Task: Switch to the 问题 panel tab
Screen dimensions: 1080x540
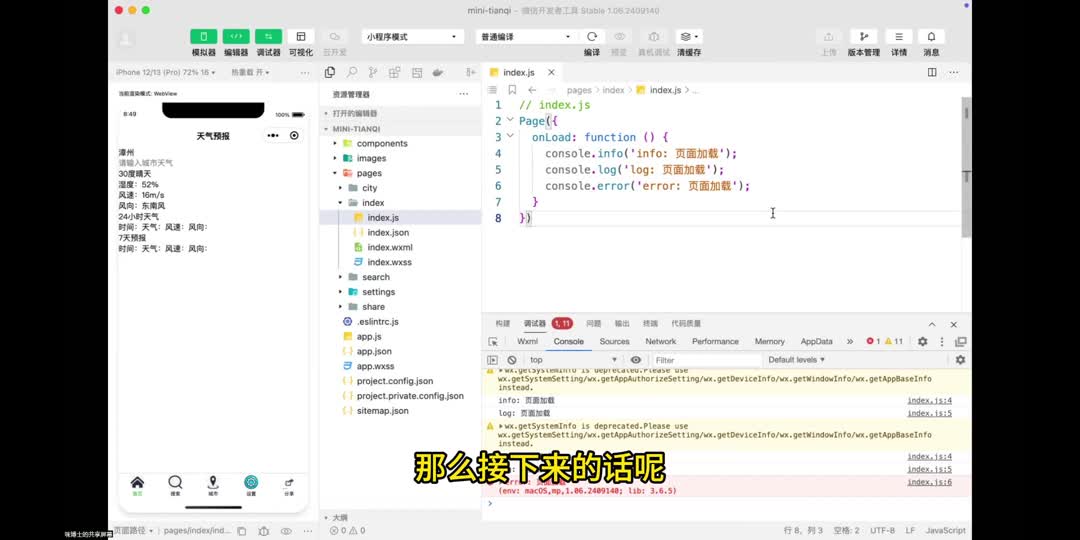Action: [593, 323]
